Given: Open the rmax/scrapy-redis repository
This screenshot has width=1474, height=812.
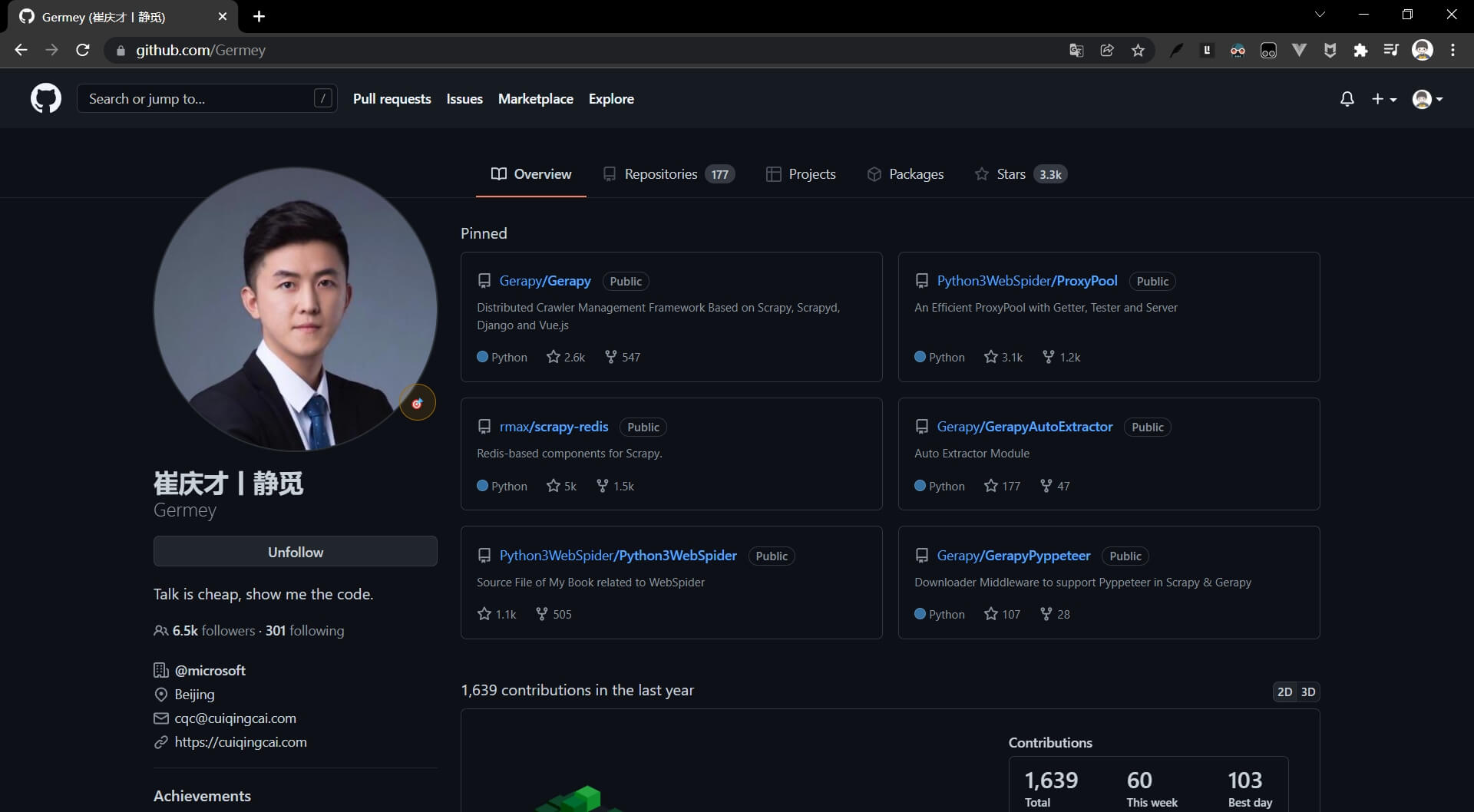Looking at the screenshot, I should tap(554, 427).
